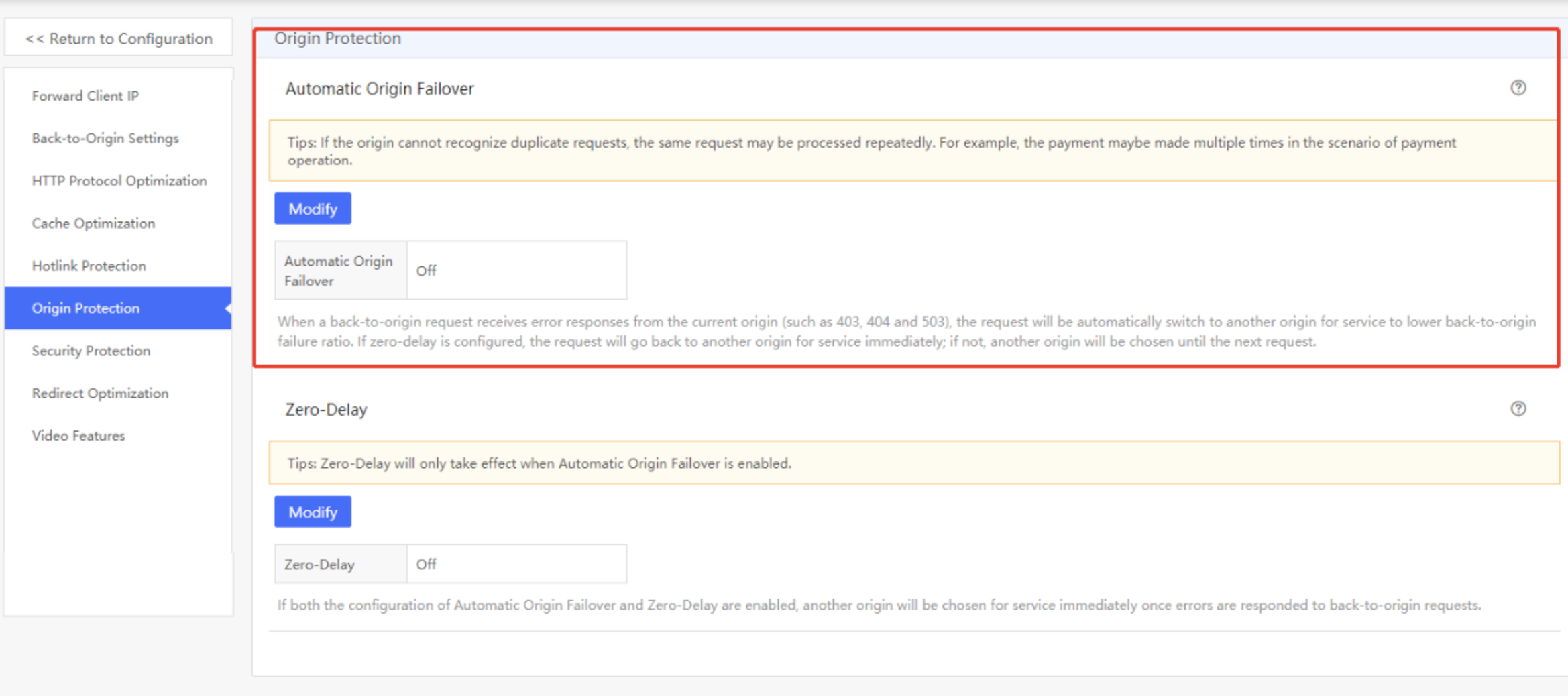Select Redirect Optimization menu item

(x=101, y=393)
